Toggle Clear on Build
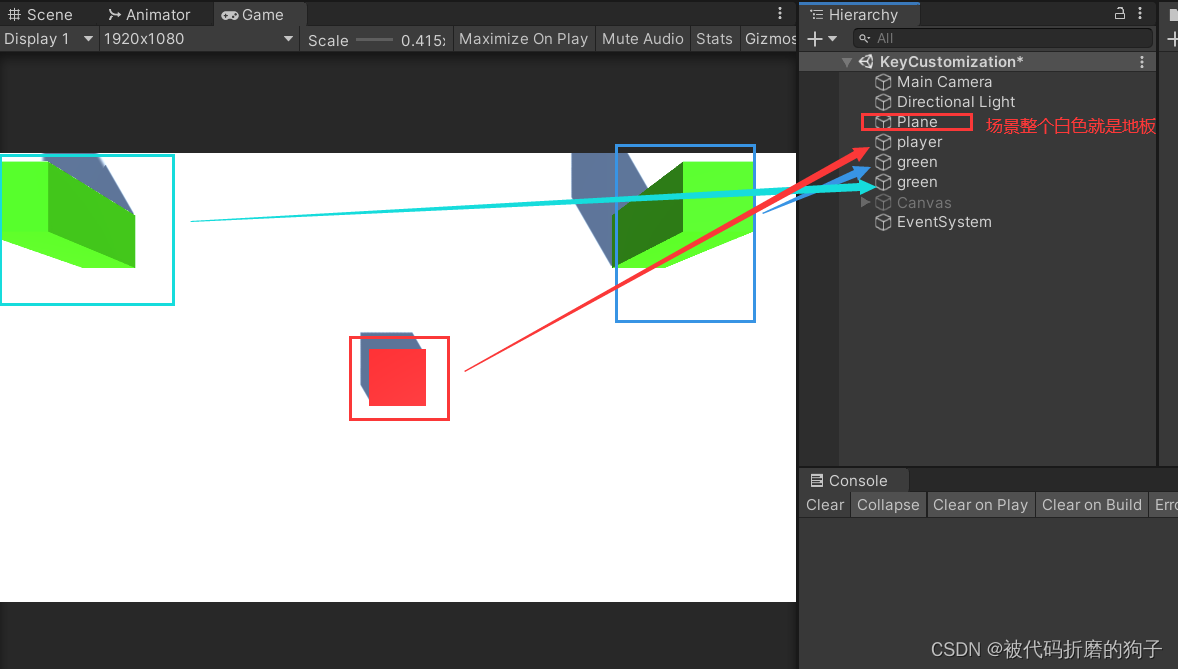Viewport: 1178px width, 669px height. 1092,504
